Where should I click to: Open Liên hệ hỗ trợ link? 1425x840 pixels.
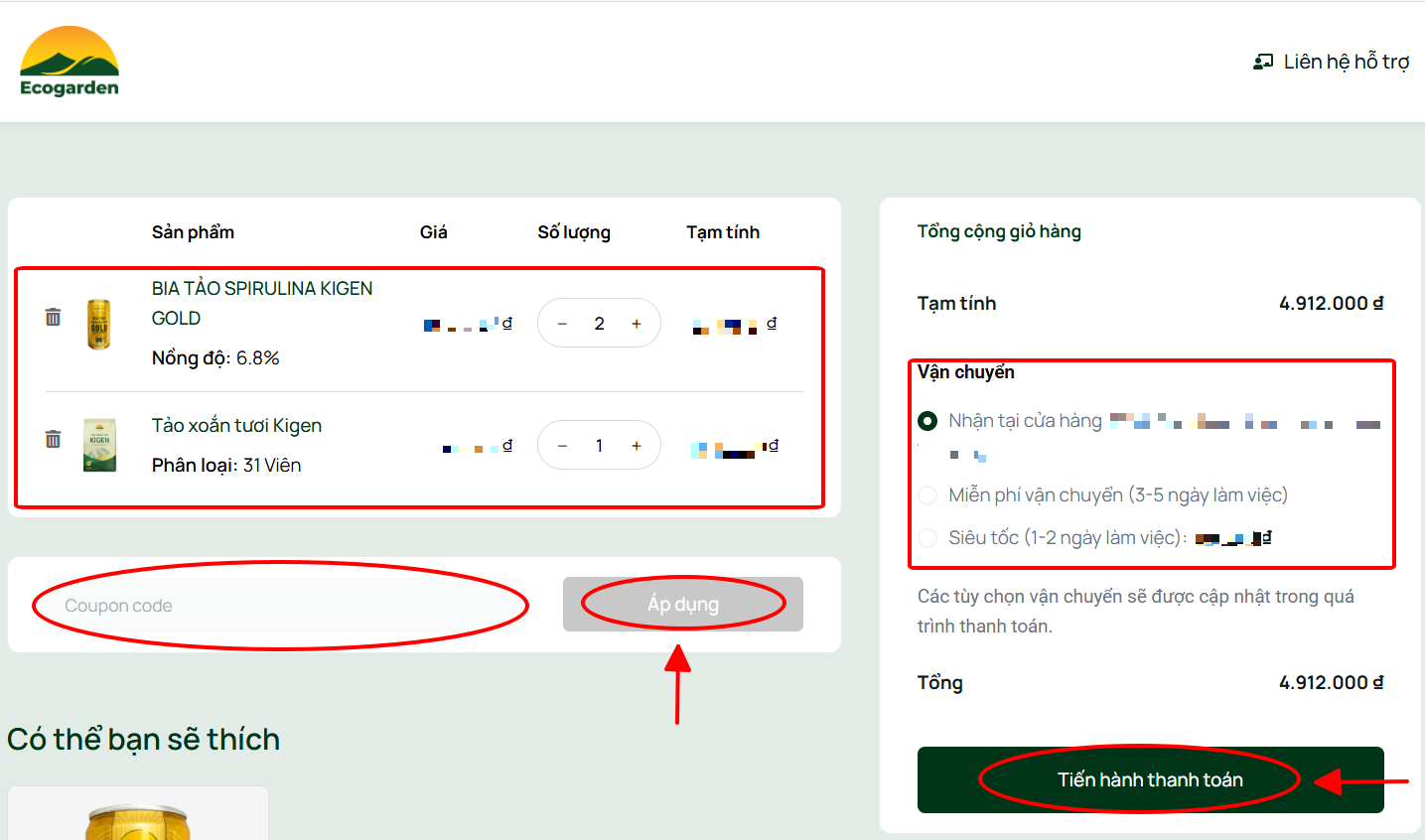coord(1346,62)
